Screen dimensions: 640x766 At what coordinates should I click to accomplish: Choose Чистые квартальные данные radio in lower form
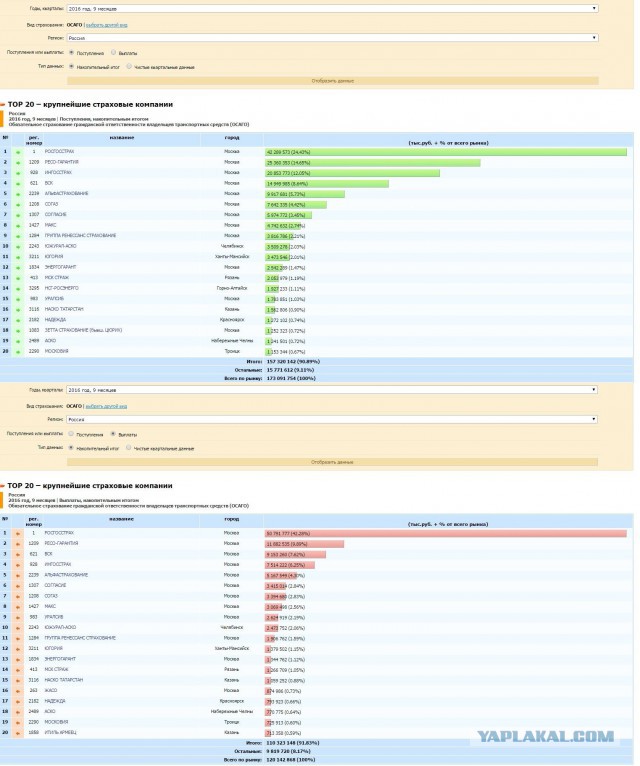[128, 447]
